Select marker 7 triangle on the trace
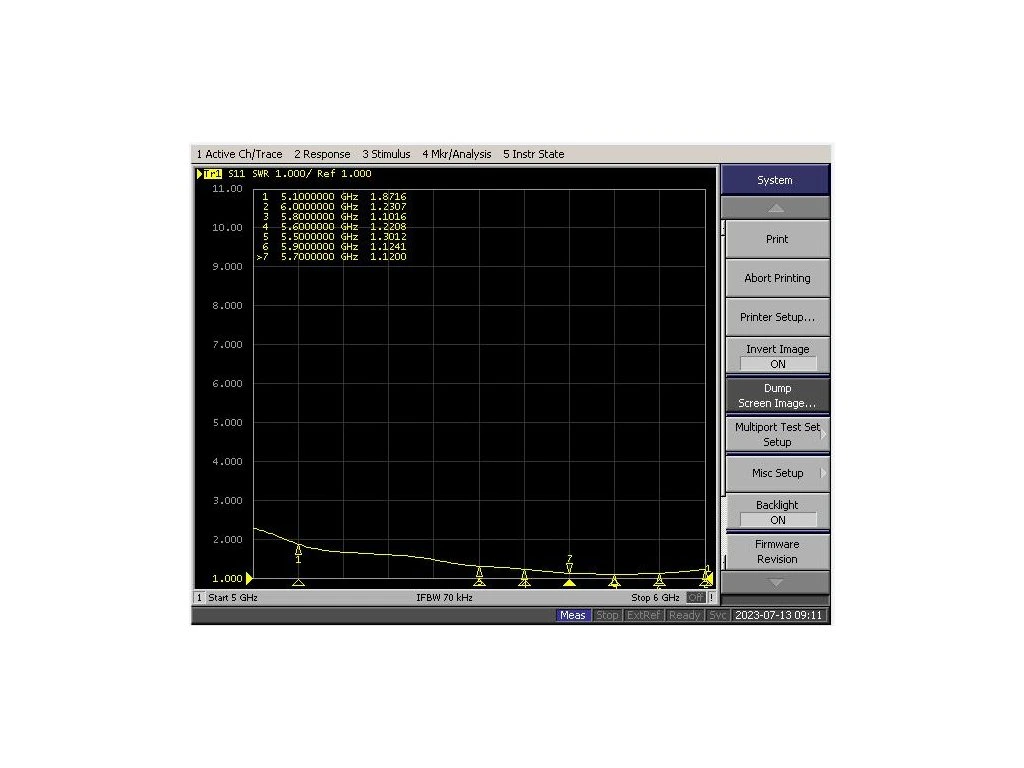1024x768 pixels. pyautogui.click(x=568, y=566)
